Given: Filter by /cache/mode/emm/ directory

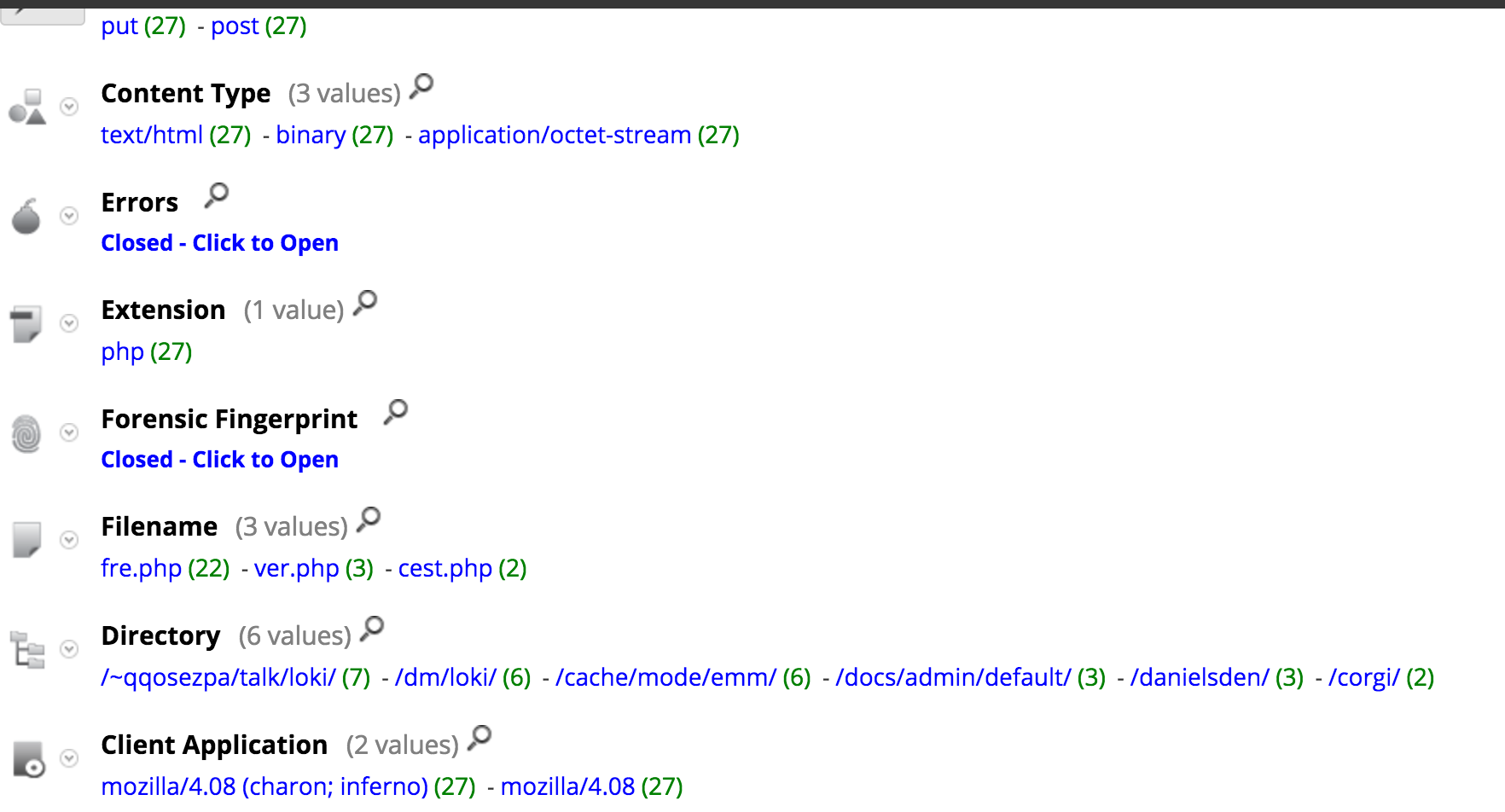Looking at the screenshot, I should click(x=665, y=677).
